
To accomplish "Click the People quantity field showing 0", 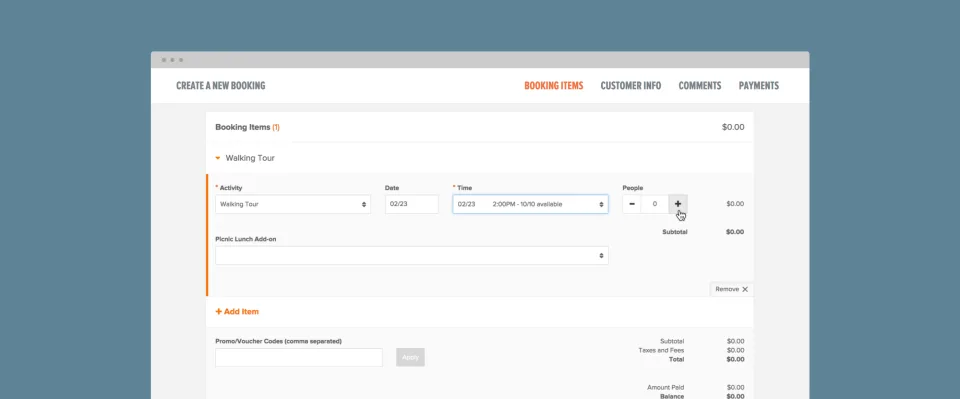I will pos(654,204).
